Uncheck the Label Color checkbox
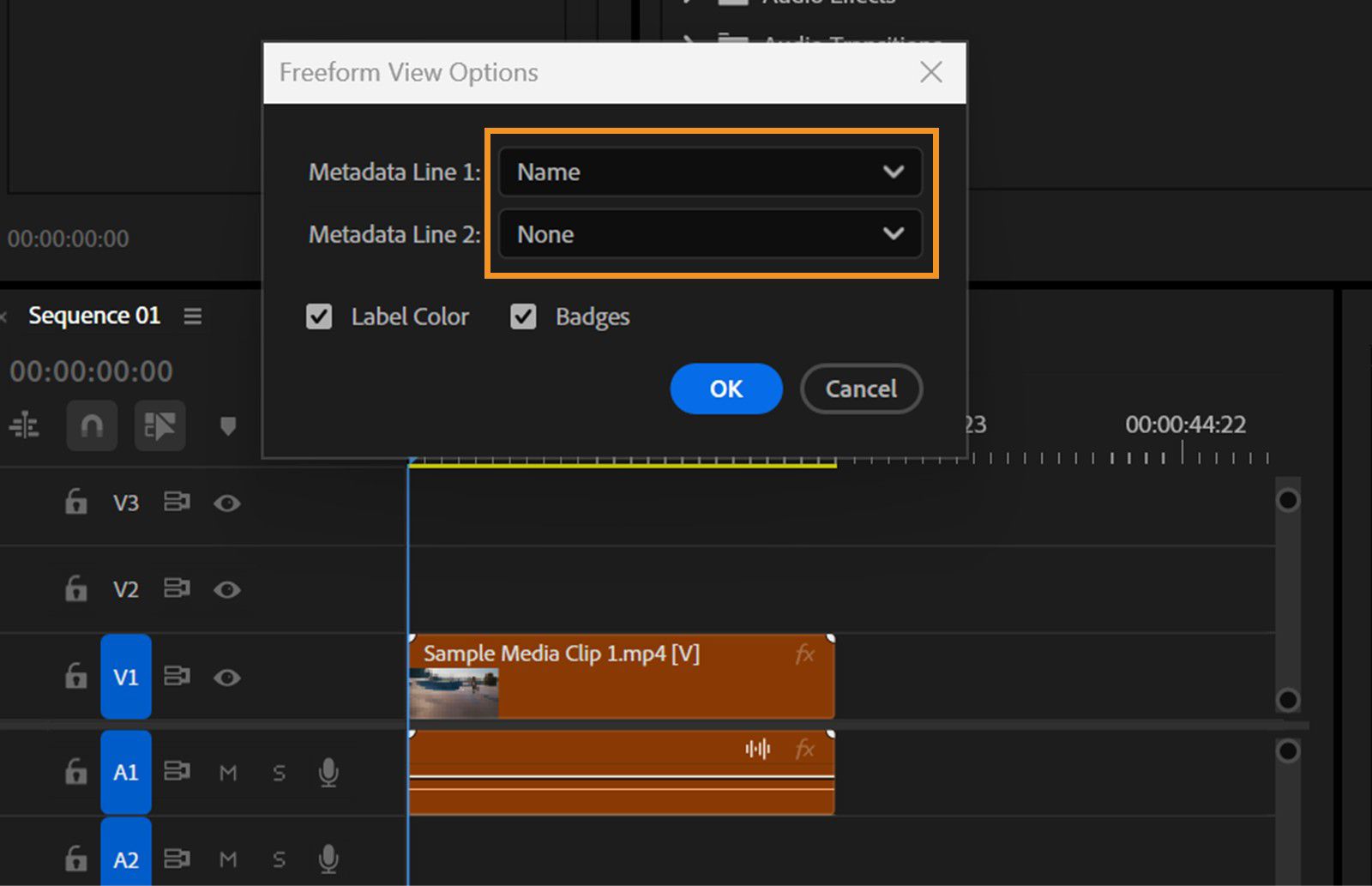Screen dimensions: 1372x886 tap(318, 316)
